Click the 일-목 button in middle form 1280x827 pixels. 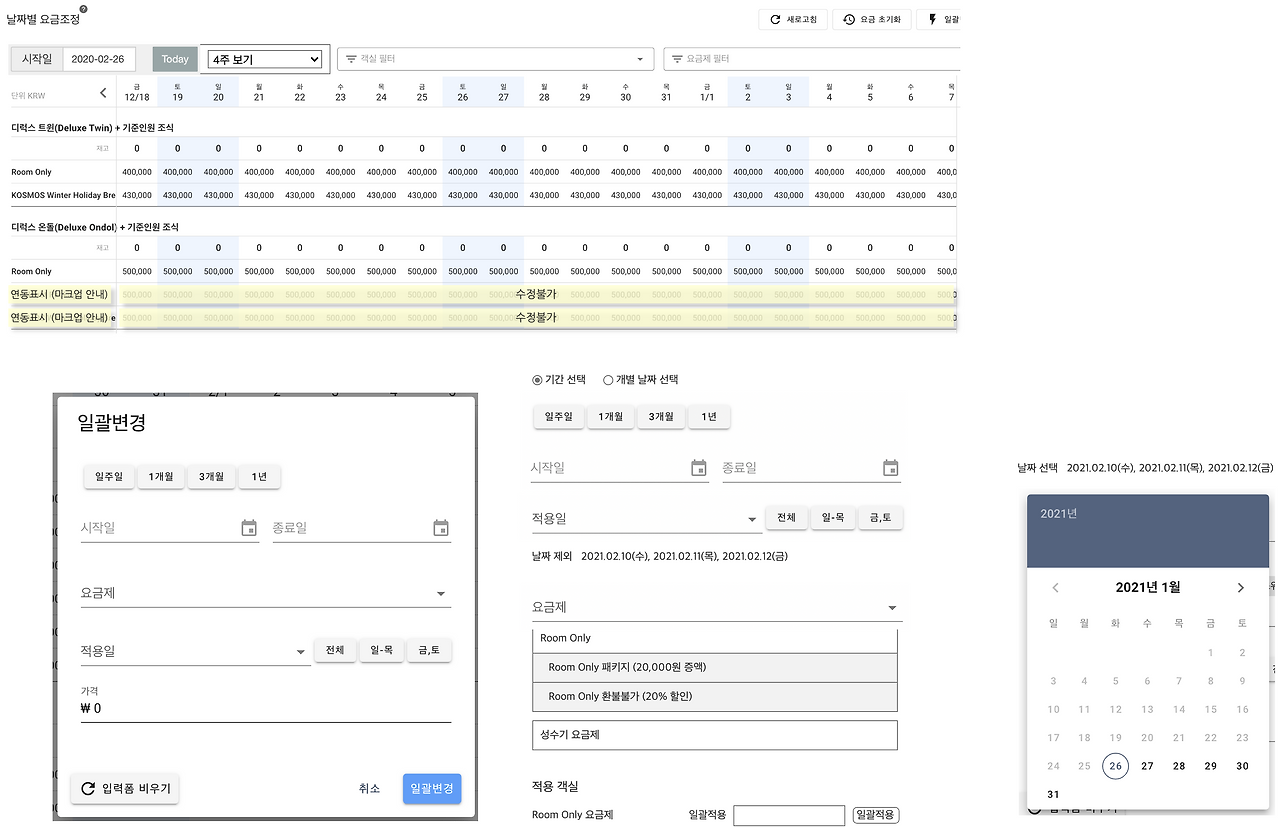(833, 518)
